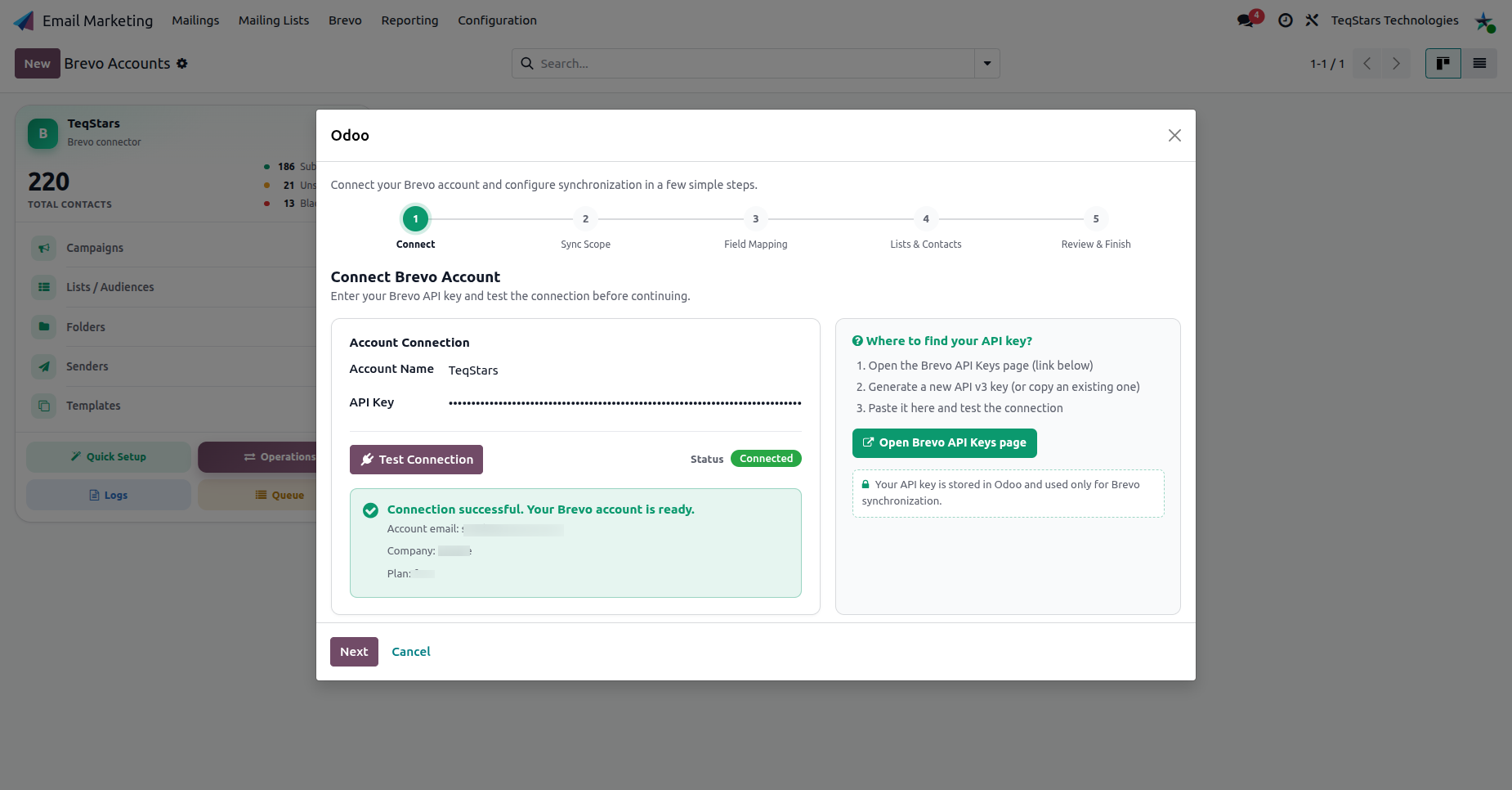Toggle the search options dropdown arrow
The image size is (1512, 790).
click(x=987, y=64)
